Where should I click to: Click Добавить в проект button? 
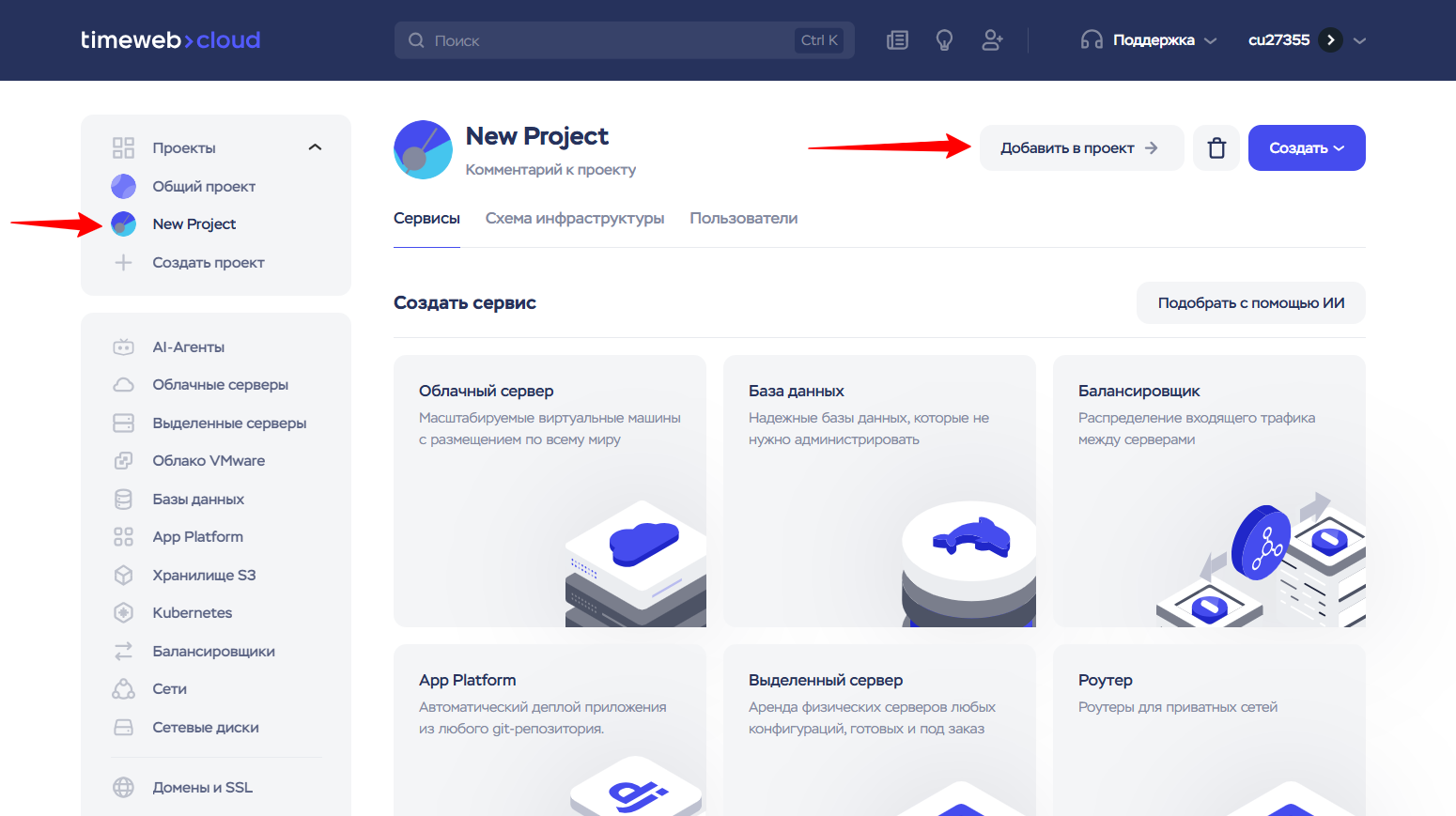coord(1080,148)
